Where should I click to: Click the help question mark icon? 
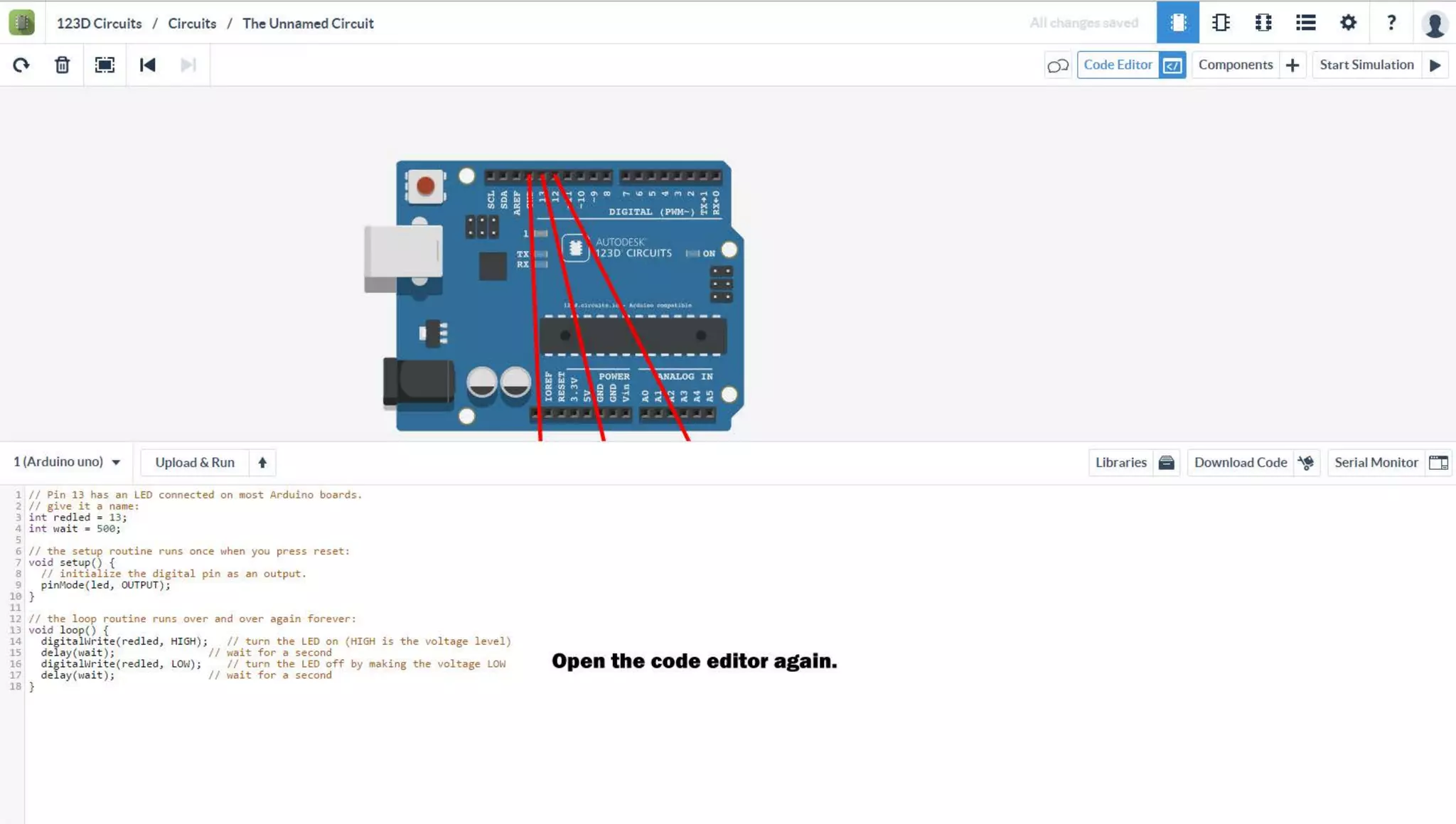point(1391,23)
